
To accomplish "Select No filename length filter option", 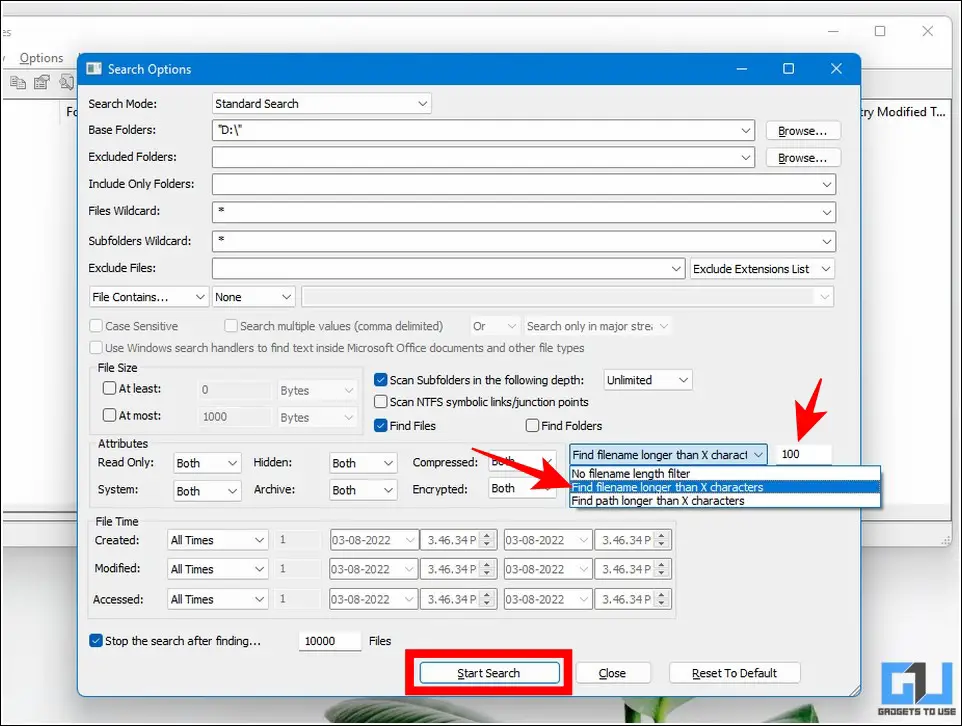I will [725, 474].
